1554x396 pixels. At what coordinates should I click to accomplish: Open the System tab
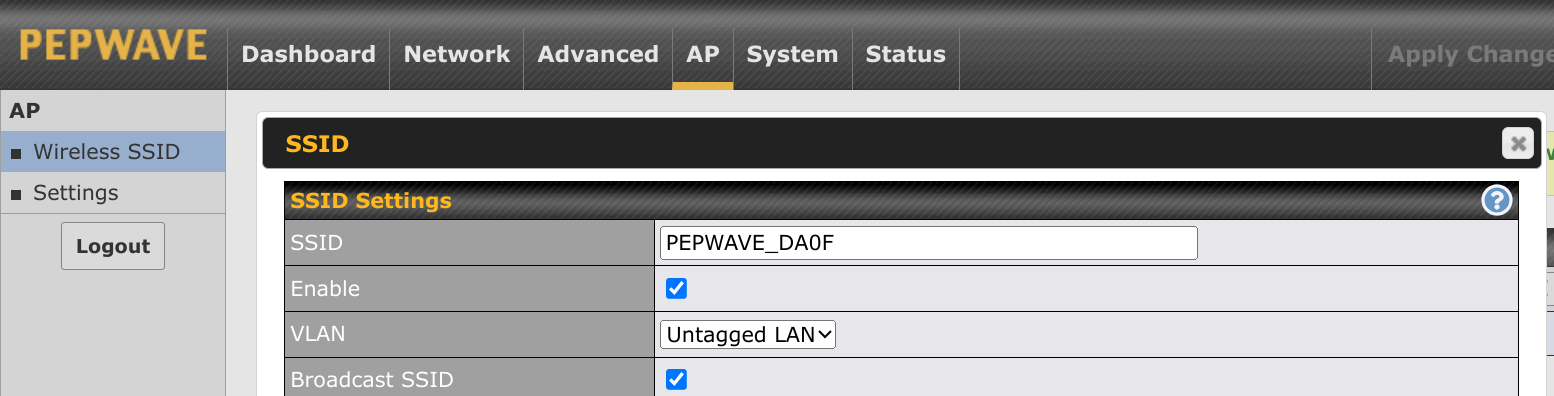[792, 54]
